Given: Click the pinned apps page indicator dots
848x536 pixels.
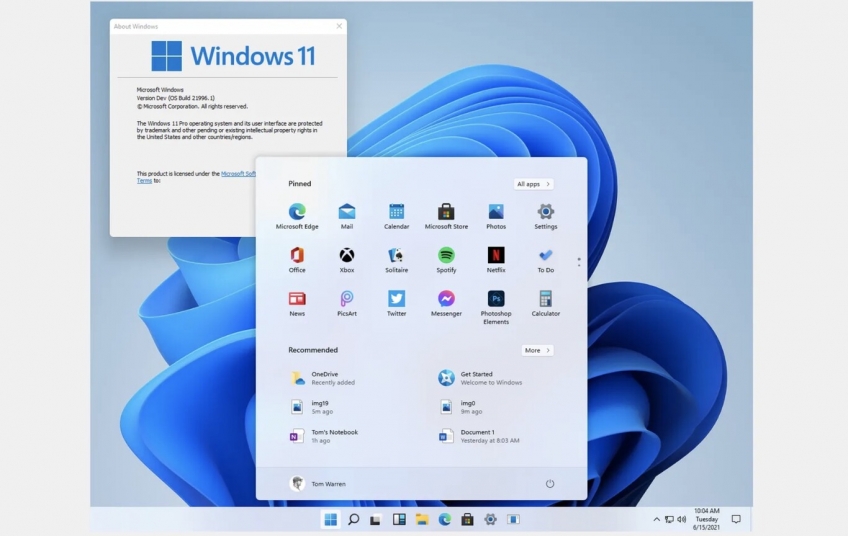Looking at the screenshot, I should pyautogui.click(x=579, y=262).
